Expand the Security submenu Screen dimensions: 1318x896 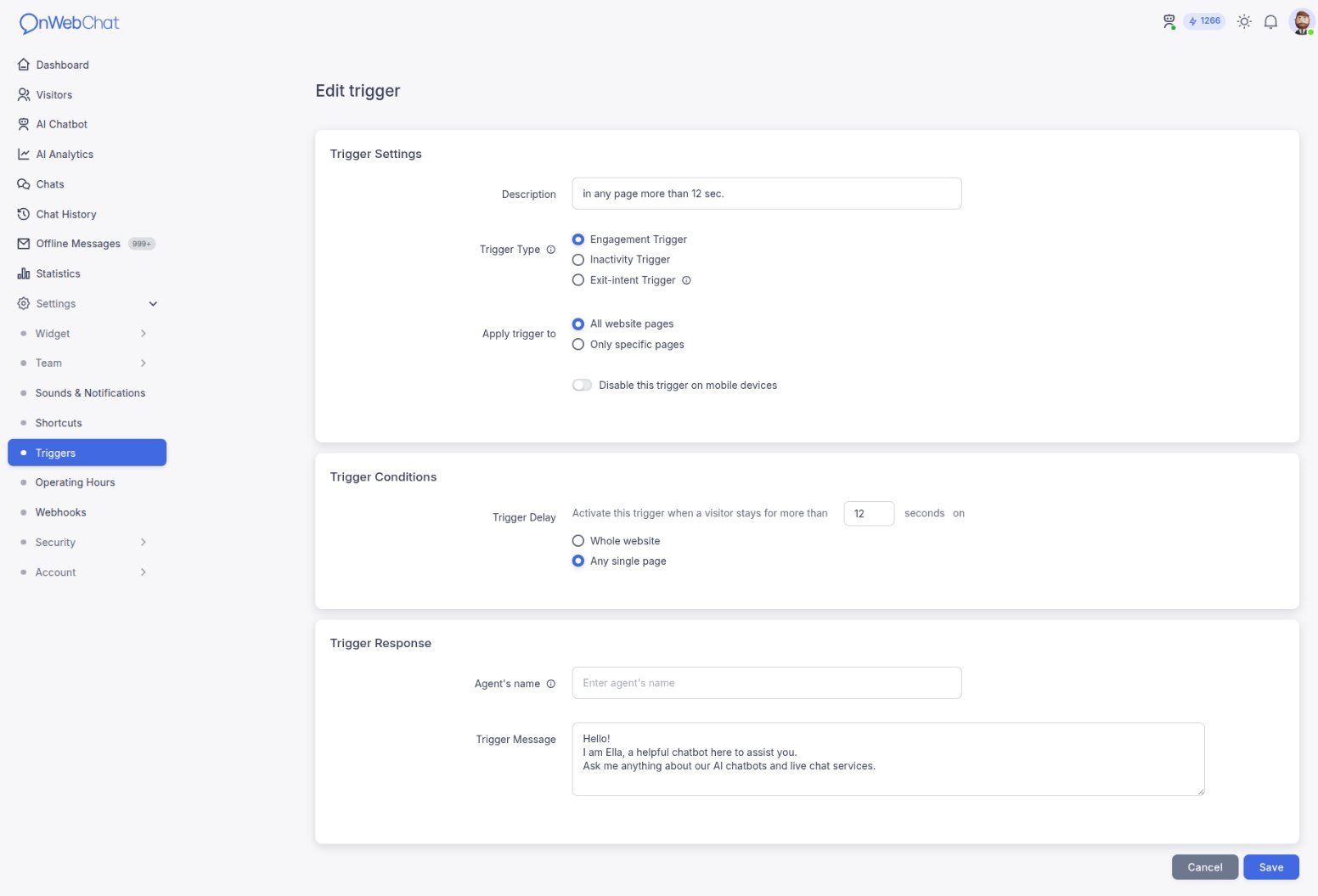point(143,542)
